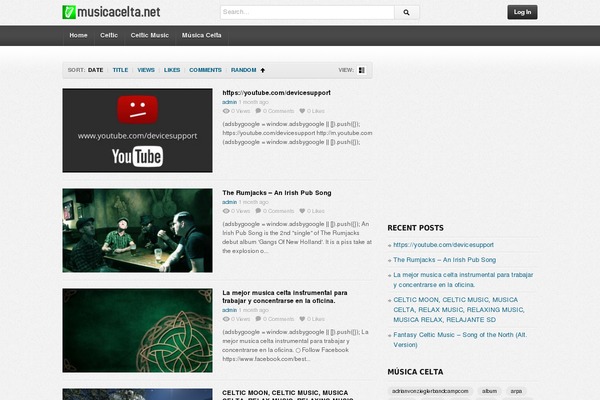Click the magnifier search button
Image resolution: width=600 pixels, height=400 pixels.
[407, 12]
